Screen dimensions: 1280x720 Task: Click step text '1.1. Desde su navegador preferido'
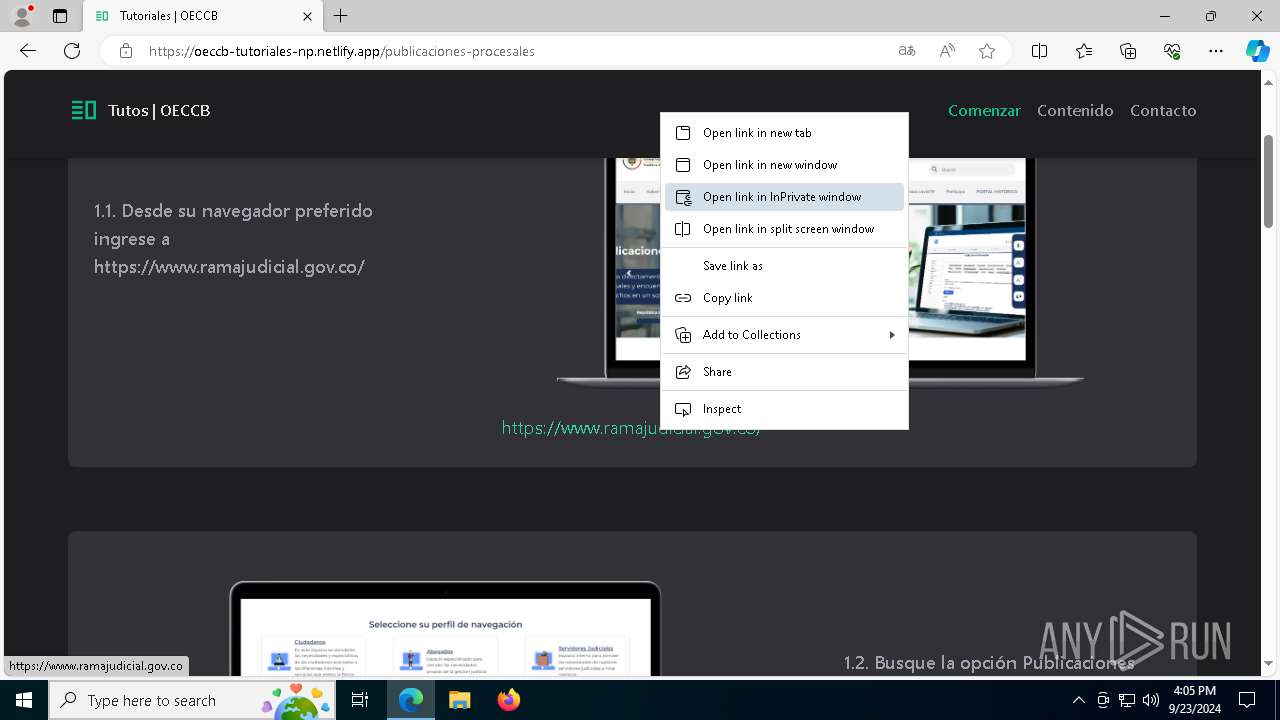233,211
